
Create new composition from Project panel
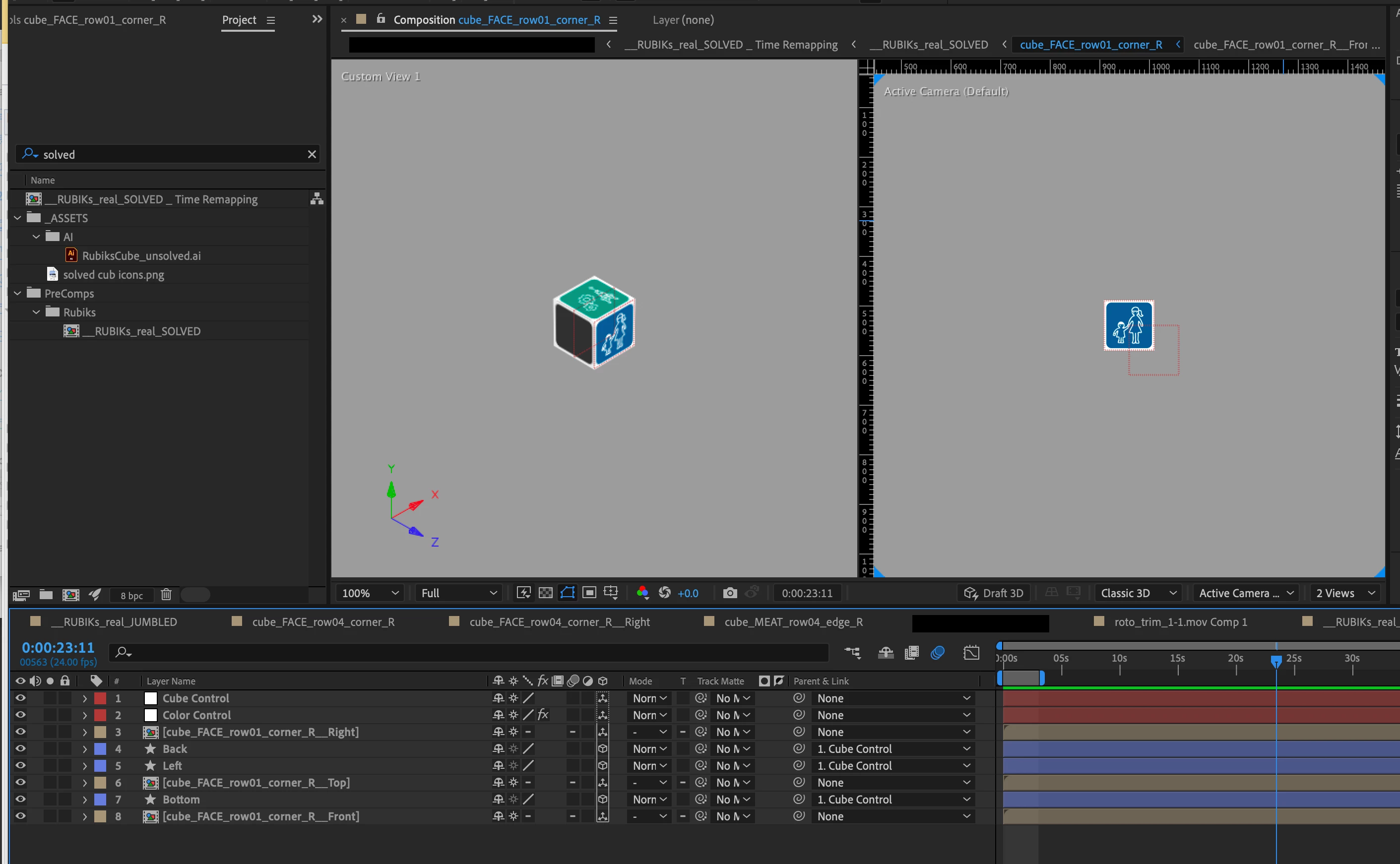[70, 595]
